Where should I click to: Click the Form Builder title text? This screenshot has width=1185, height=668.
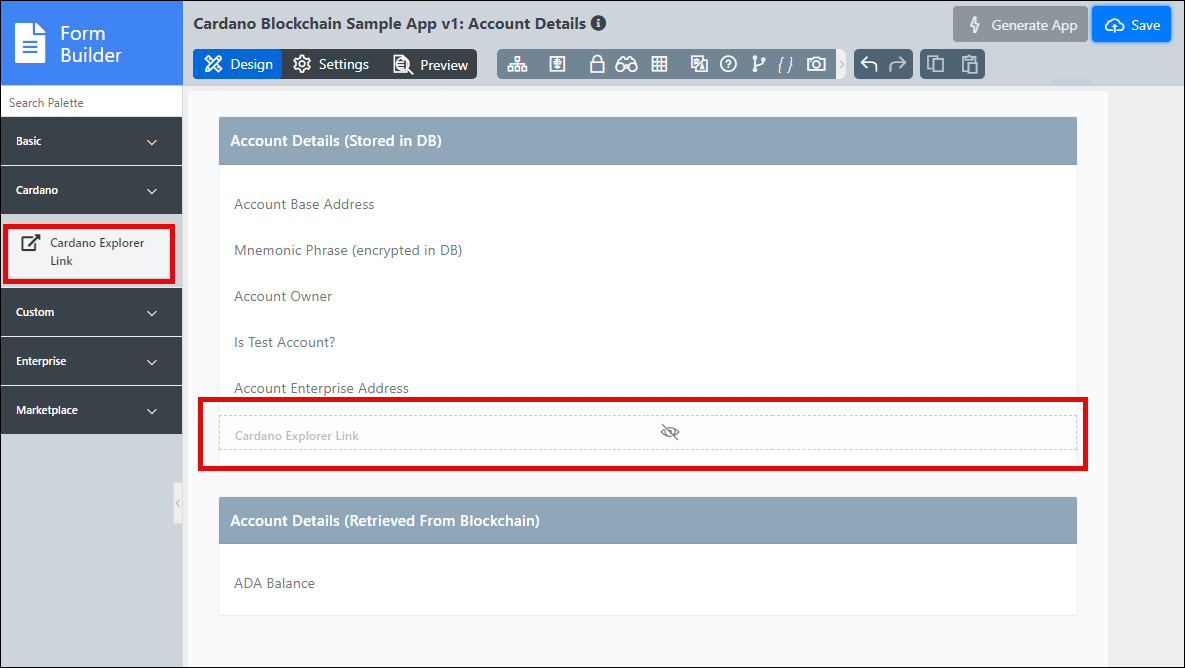click(x=91, y=44)
